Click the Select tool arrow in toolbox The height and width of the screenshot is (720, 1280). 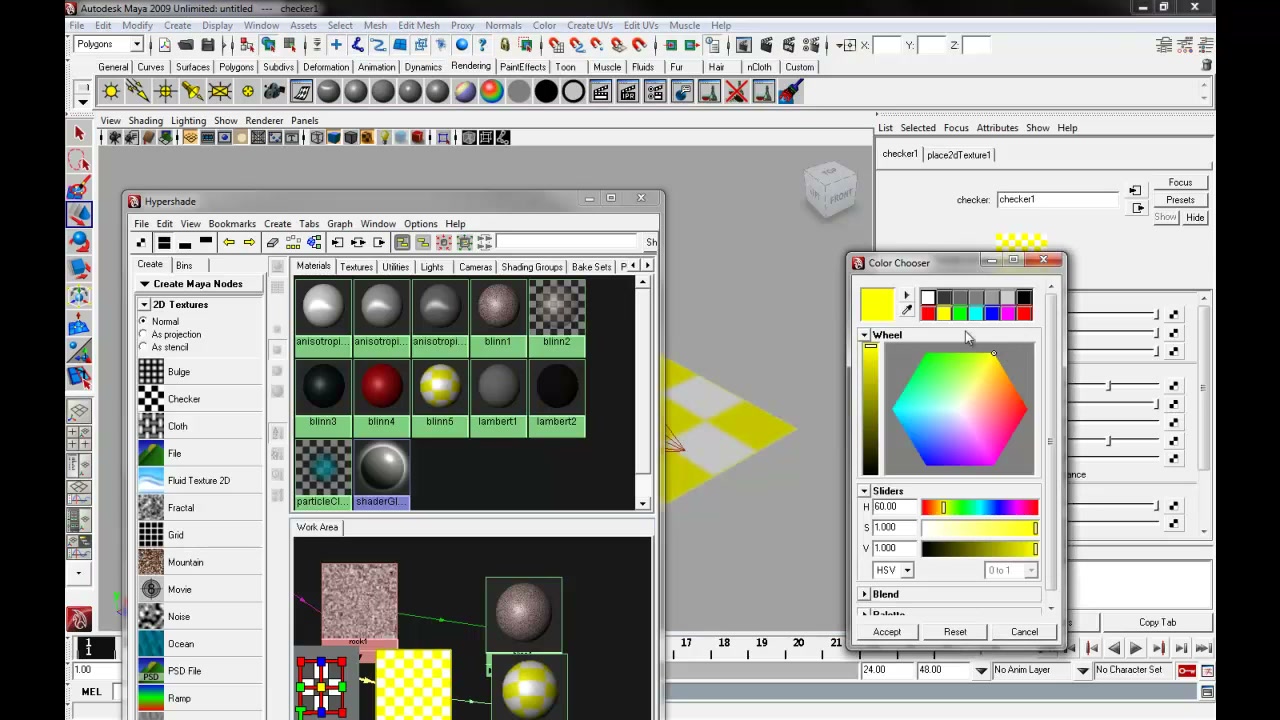pos(79,133)
